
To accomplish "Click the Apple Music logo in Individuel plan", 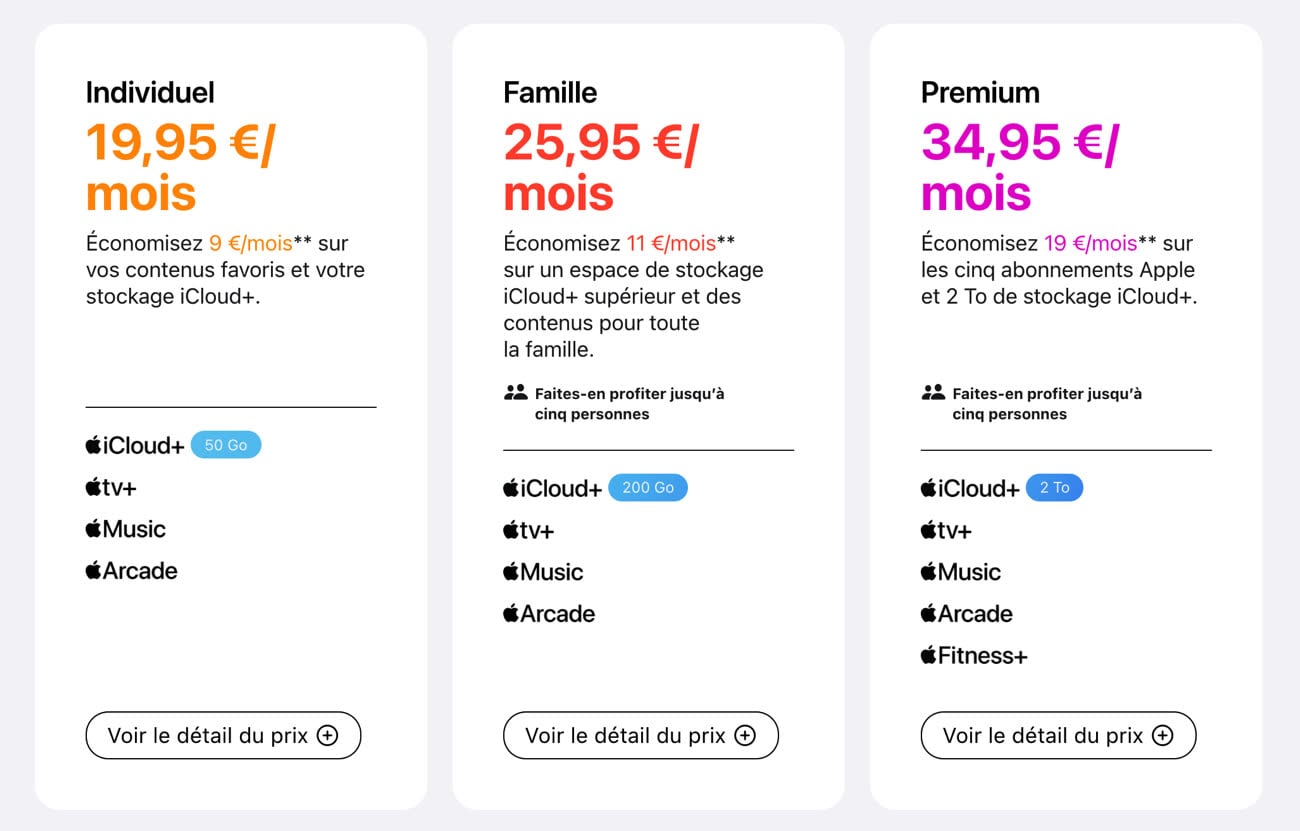I will click(x=125, y=529).
